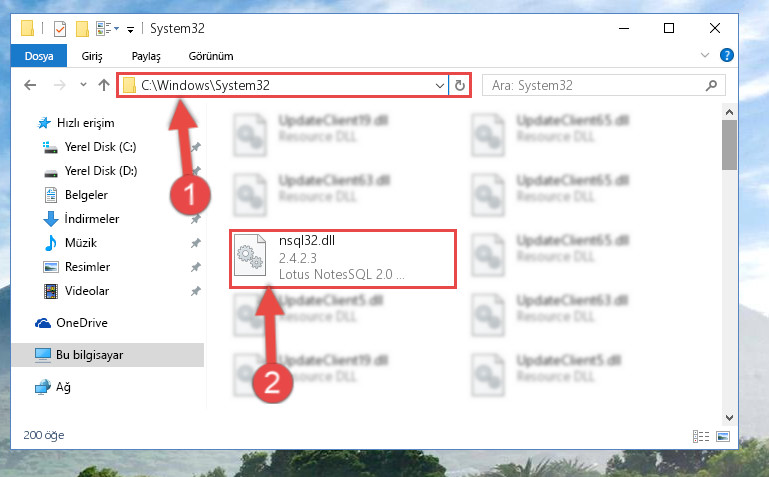
Task: Click the search magnifier icon
Action: [x=711, y=86]
